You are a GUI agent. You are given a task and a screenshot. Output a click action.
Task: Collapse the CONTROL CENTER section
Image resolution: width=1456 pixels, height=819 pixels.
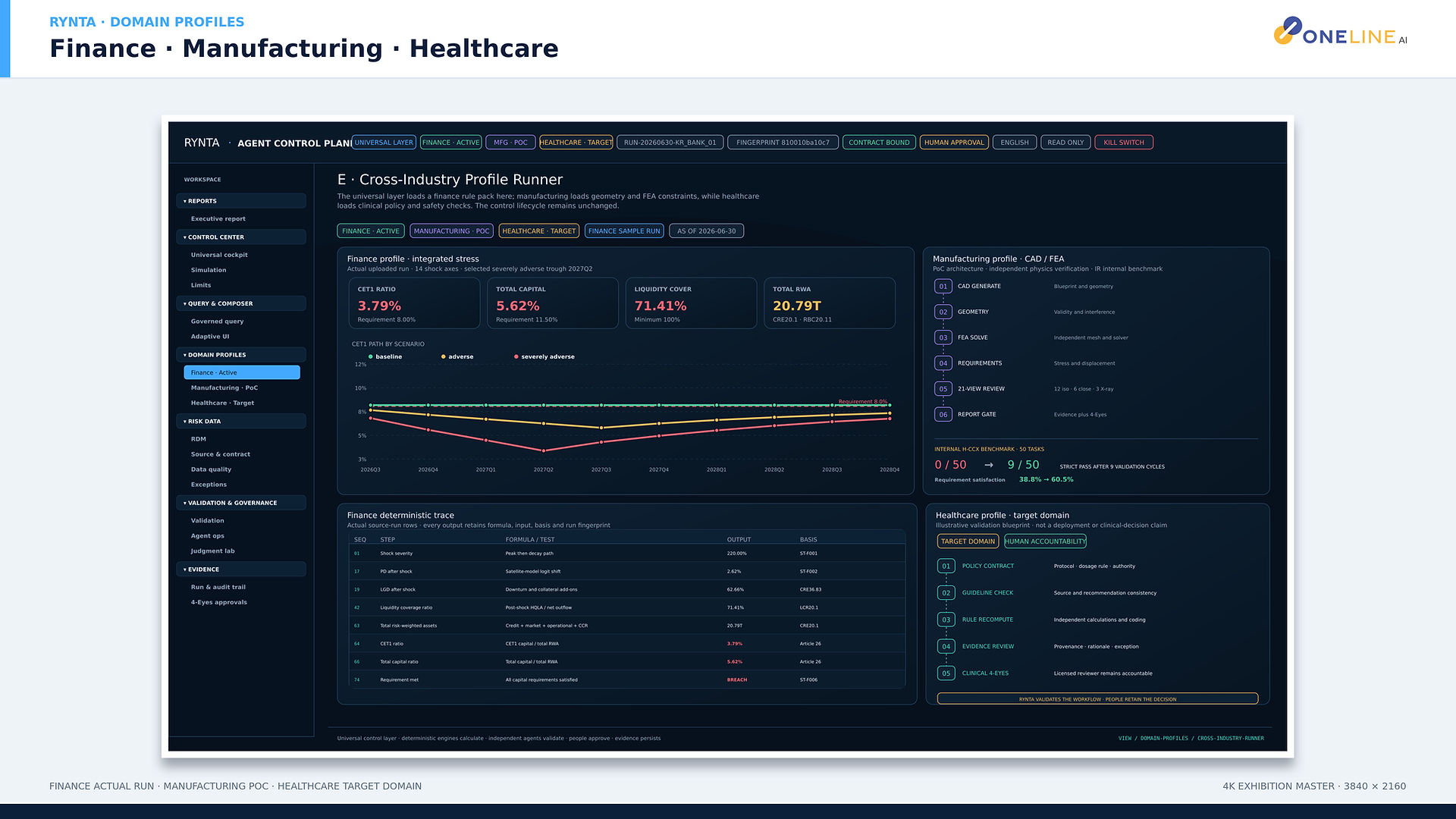coord(241,237)
